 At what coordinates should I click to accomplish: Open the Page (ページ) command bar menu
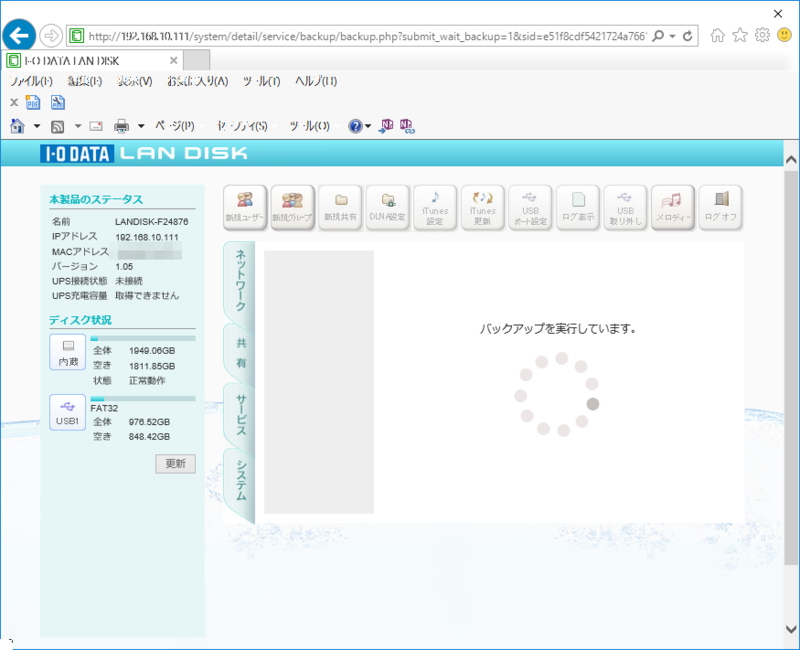(x=175, y=126)
